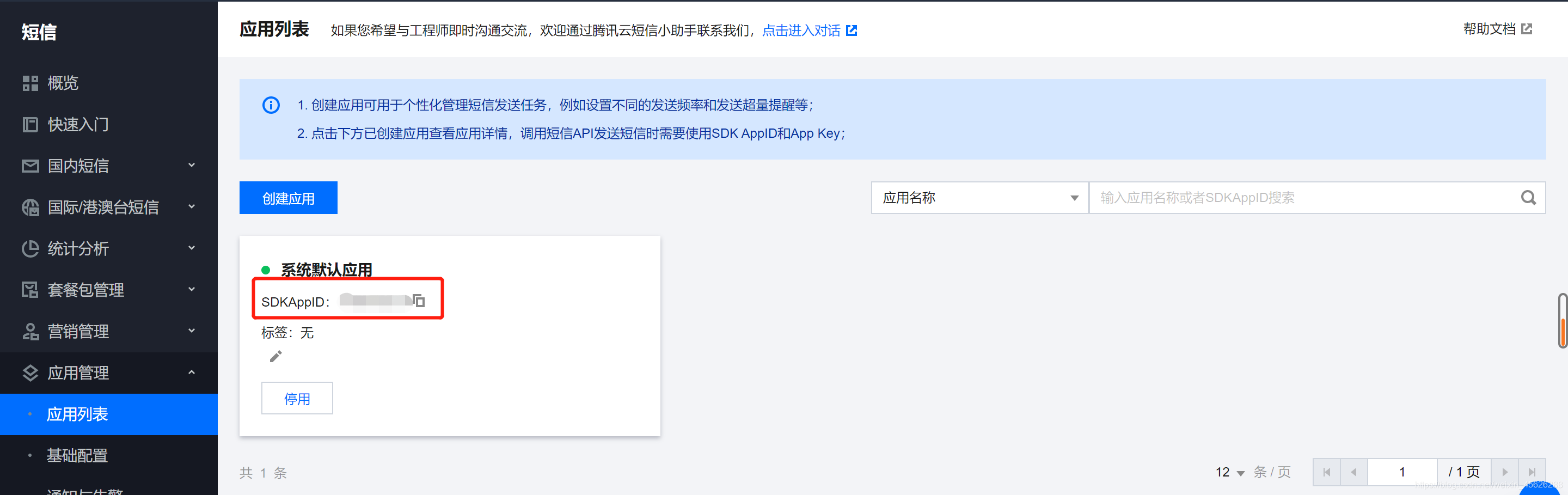
Task: Copy the SDKAppID using the copy icon
Action: click(419, 301)
